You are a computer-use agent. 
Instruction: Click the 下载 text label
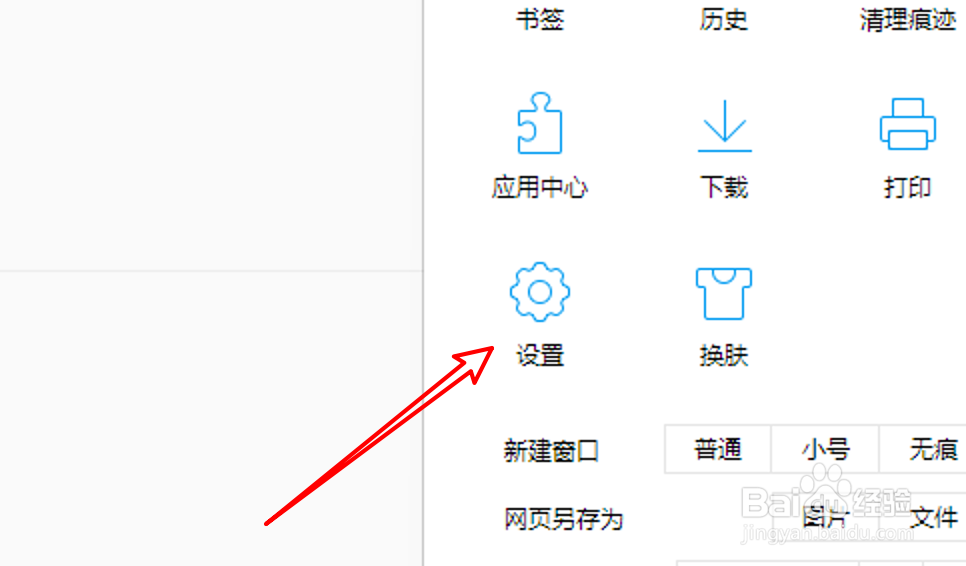[x=724, y=187]
